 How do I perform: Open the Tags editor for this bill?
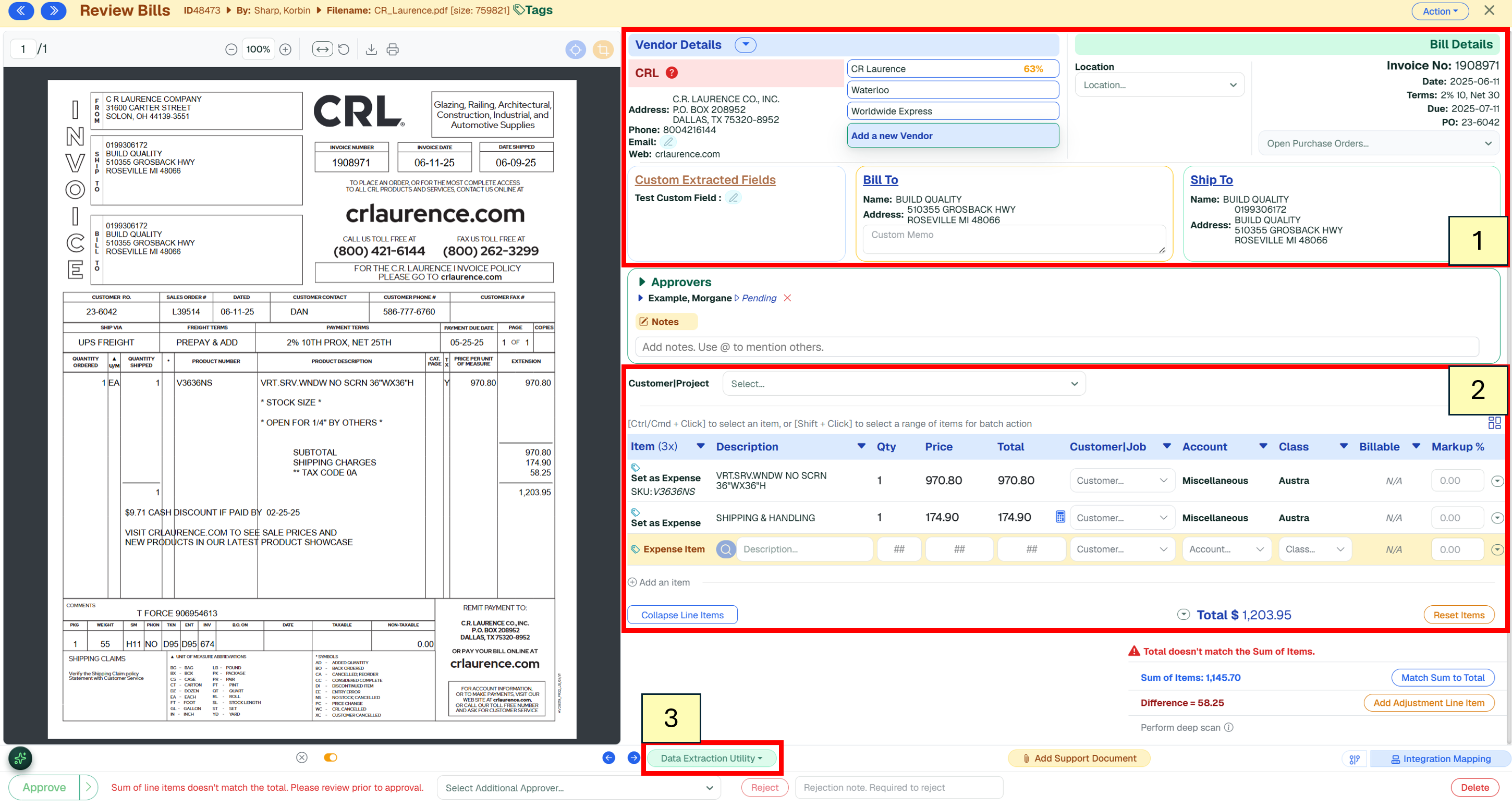click(533, 10)
